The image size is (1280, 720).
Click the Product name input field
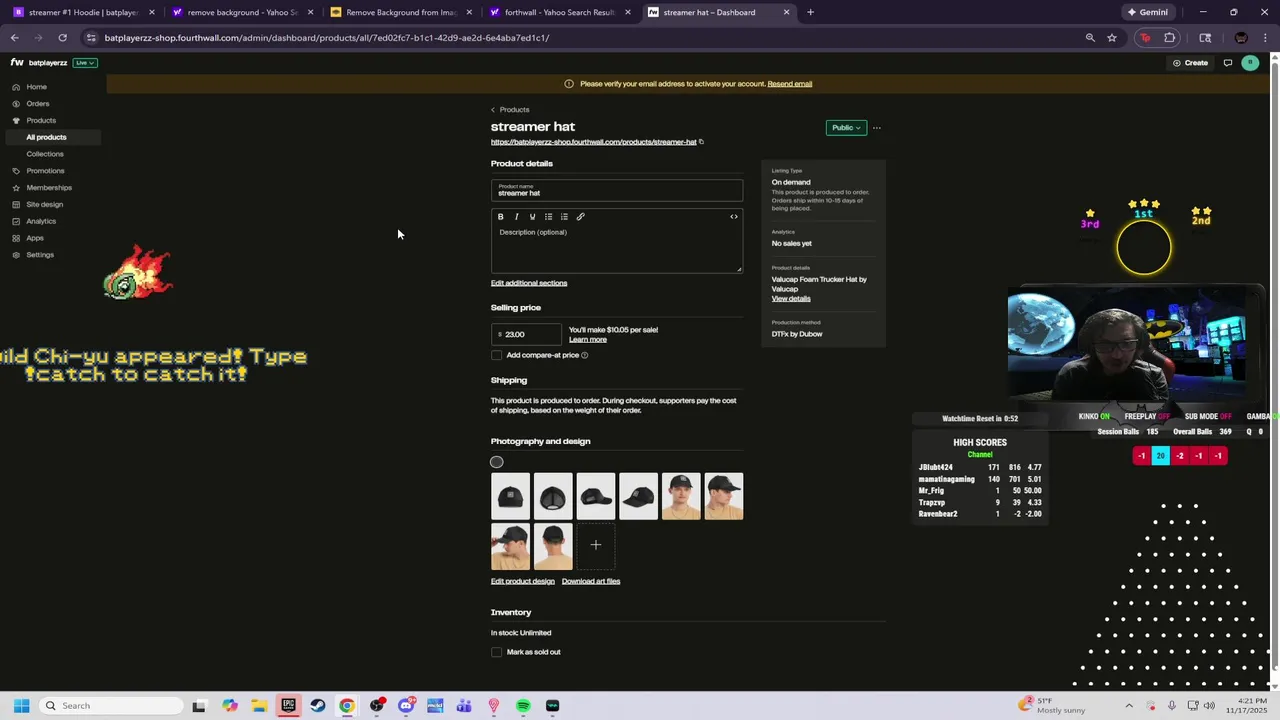617,190
